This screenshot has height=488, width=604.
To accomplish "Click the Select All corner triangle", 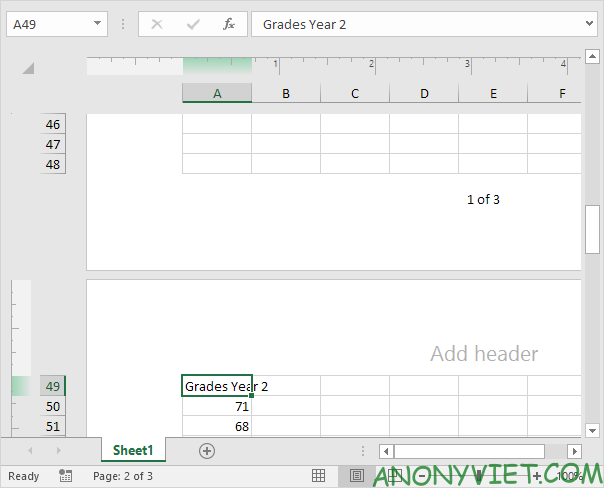I will click(x=28, y=68).
